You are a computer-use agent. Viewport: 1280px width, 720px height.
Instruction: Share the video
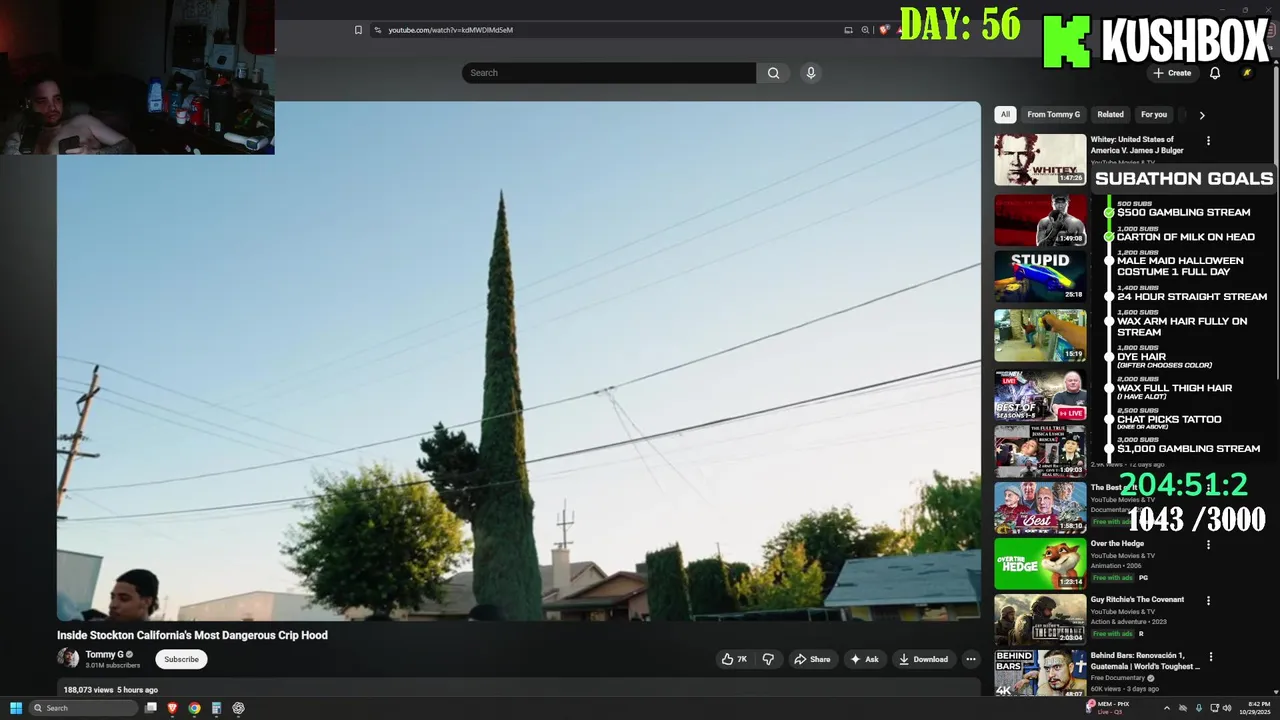click(x=812, y=659)
